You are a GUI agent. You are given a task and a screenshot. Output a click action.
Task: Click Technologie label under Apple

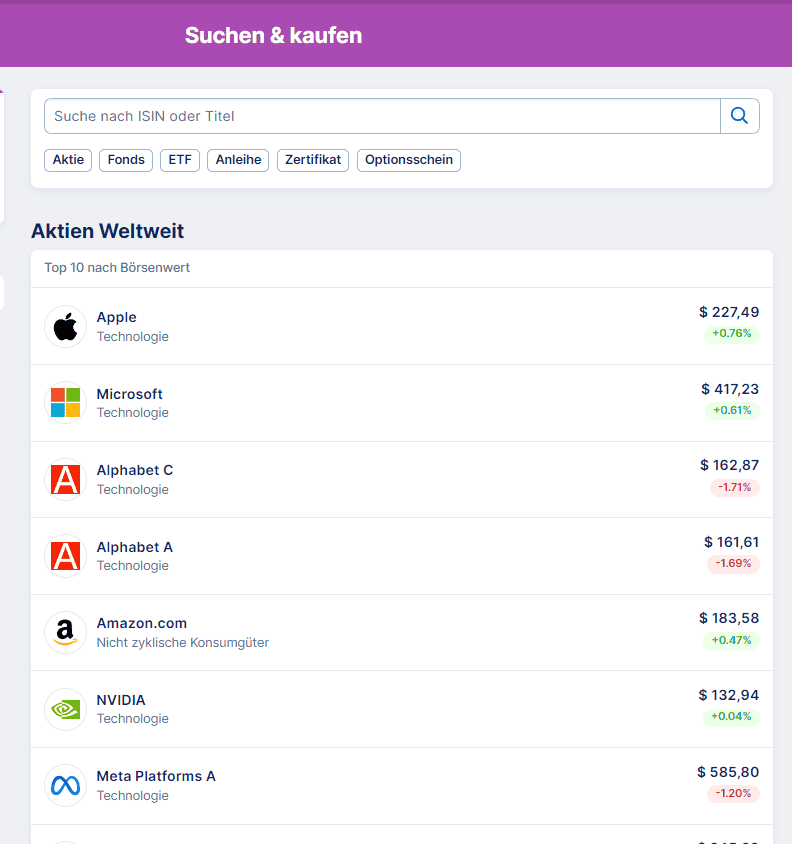tap(132, 337)
